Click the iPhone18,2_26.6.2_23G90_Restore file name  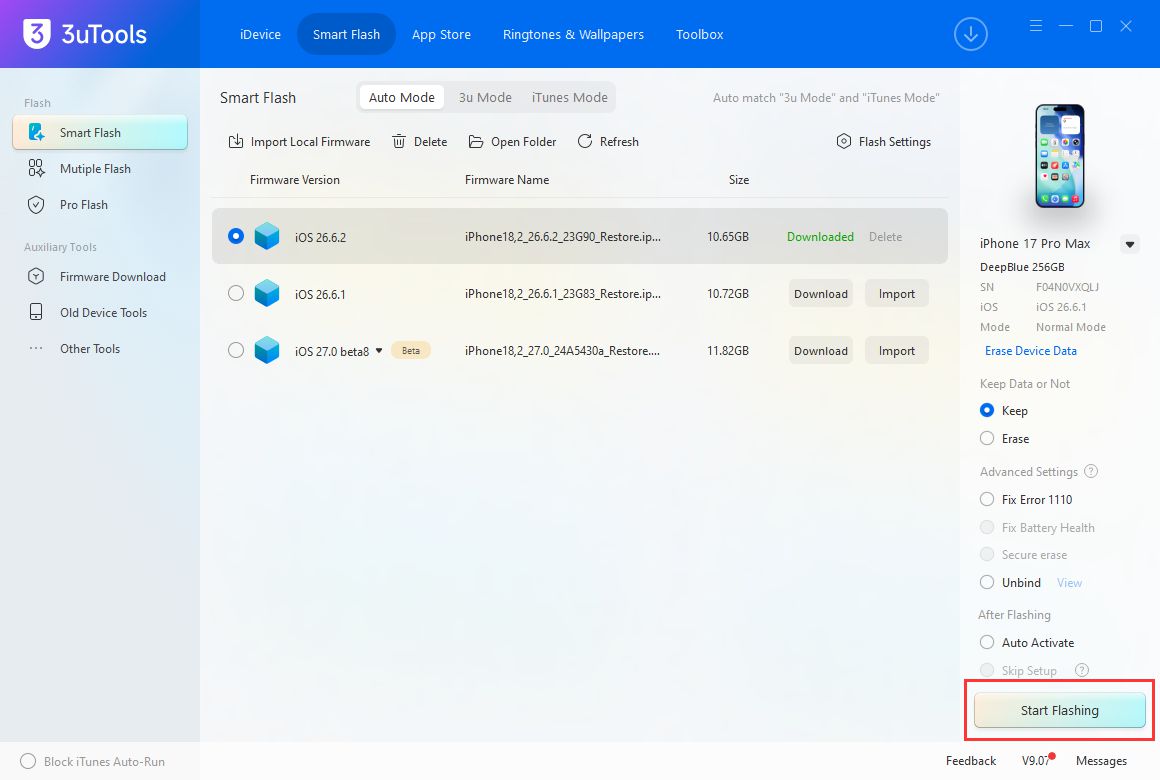tap(562, 237)
